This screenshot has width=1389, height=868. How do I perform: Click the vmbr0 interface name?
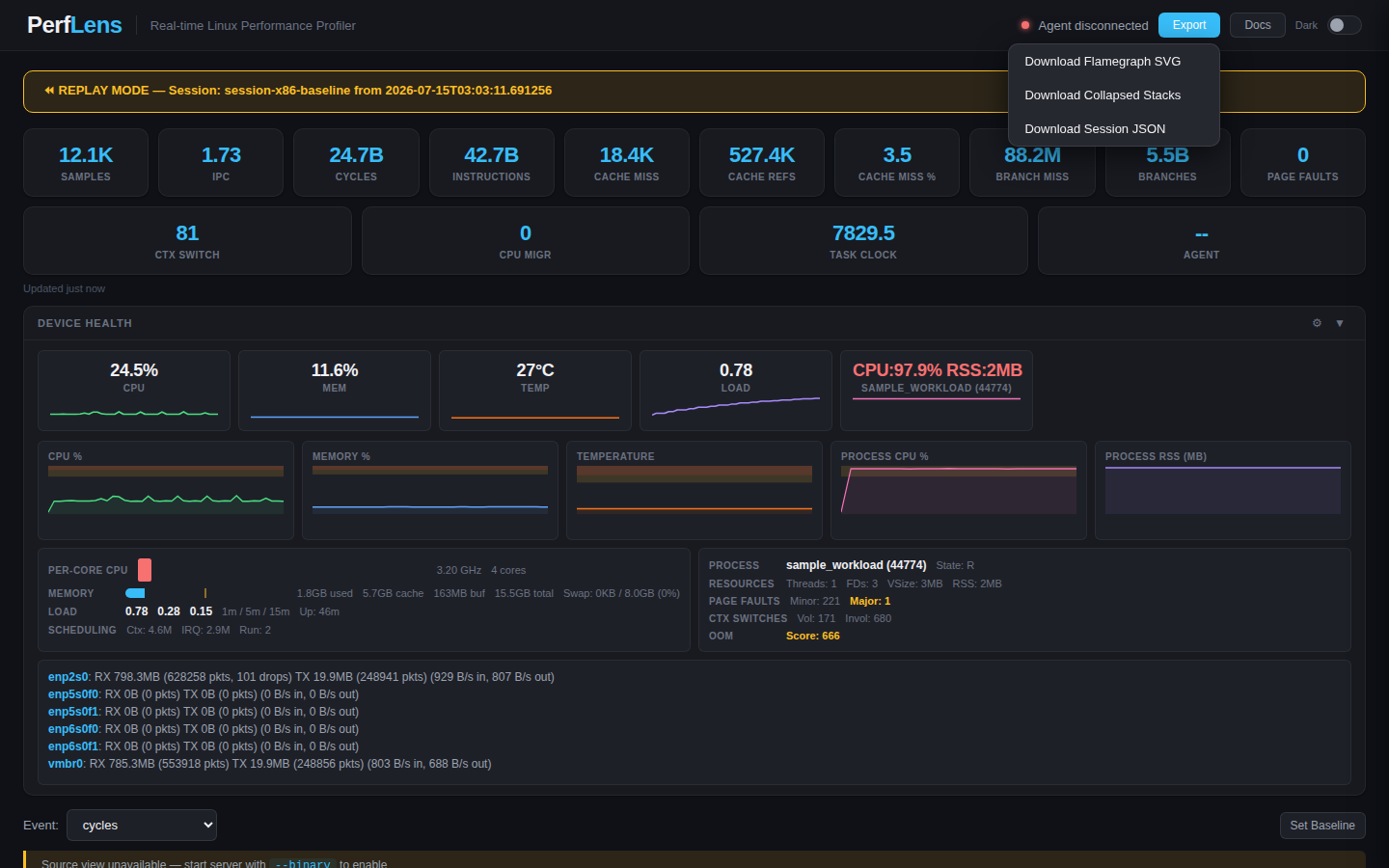66,764
